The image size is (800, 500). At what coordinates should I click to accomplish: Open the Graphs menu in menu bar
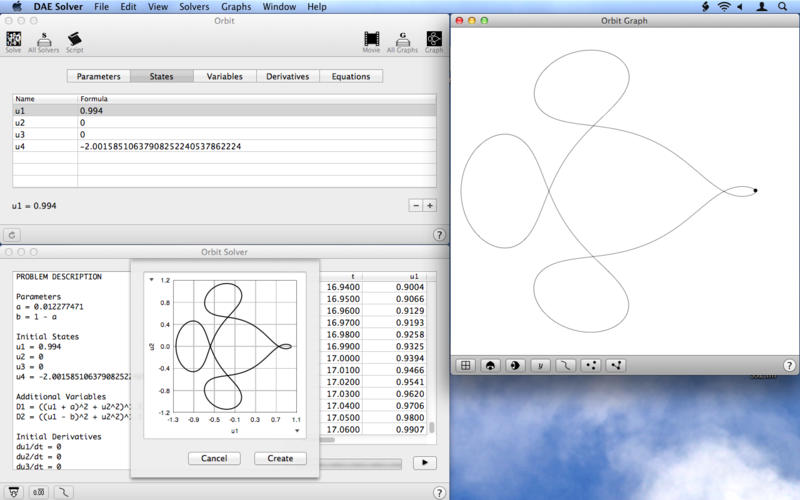click(236, 7)
